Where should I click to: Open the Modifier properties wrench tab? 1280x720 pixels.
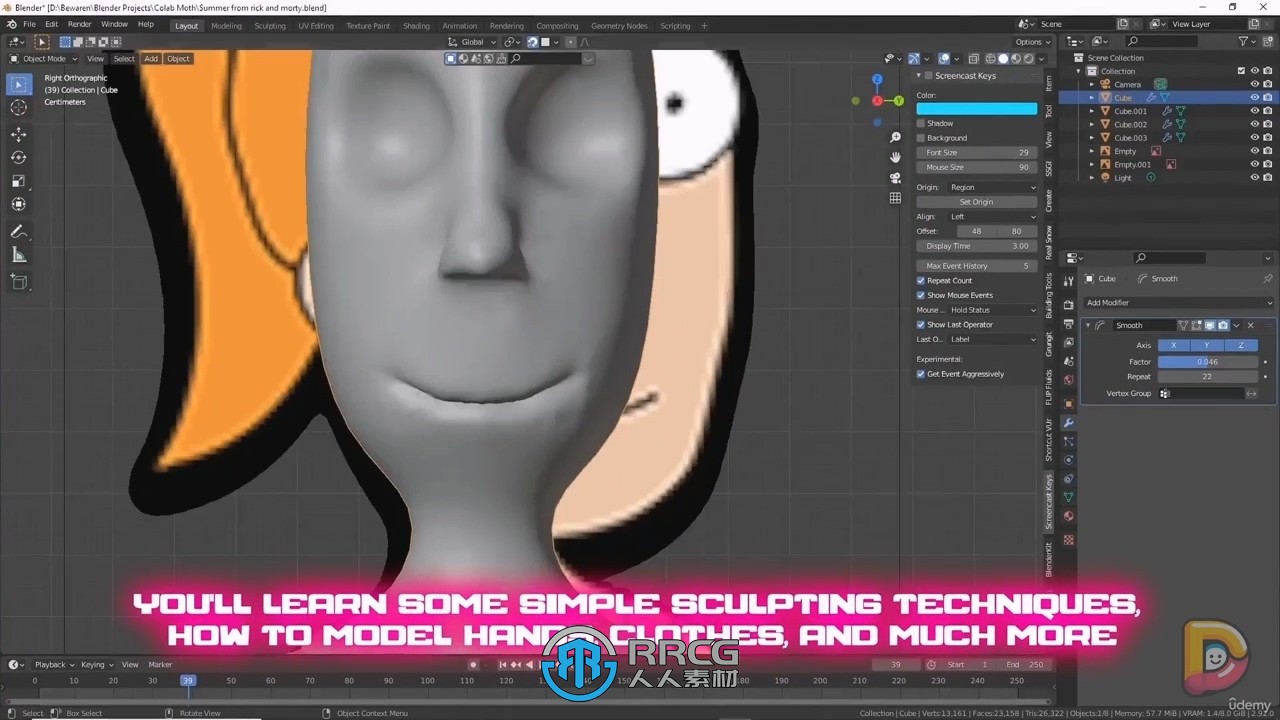[x=1068, y=422]
